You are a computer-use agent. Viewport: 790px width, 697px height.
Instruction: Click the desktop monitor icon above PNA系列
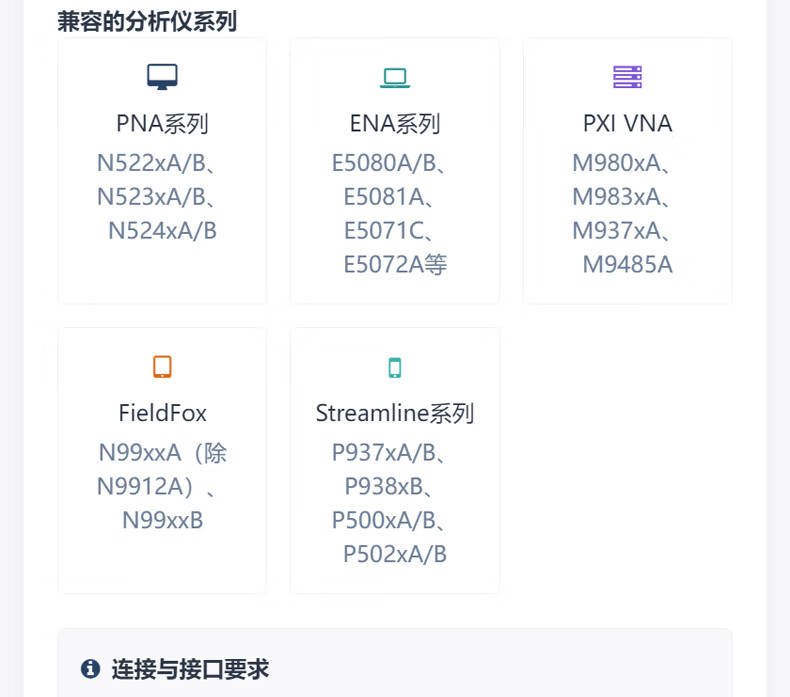pos(162,77)
